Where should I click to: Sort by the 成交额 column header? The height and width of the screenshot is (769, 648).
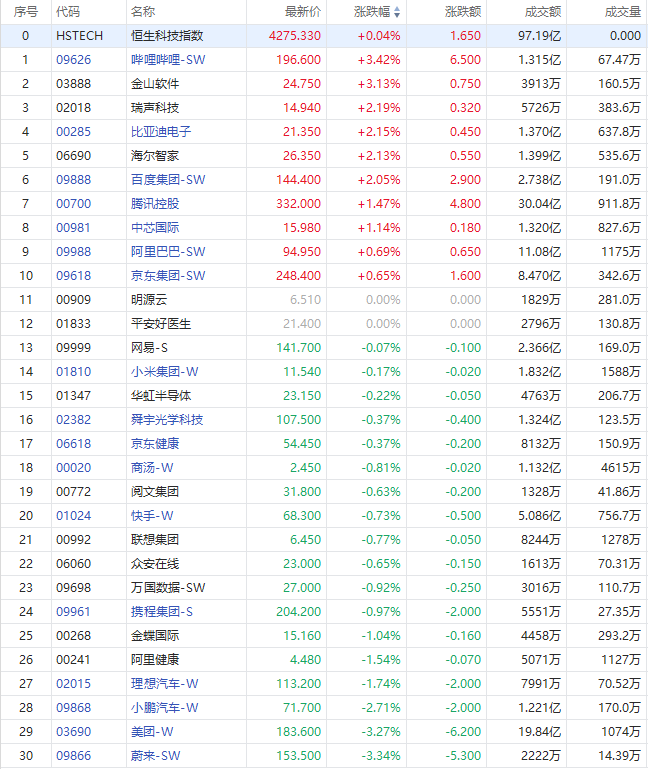point(543,12)
